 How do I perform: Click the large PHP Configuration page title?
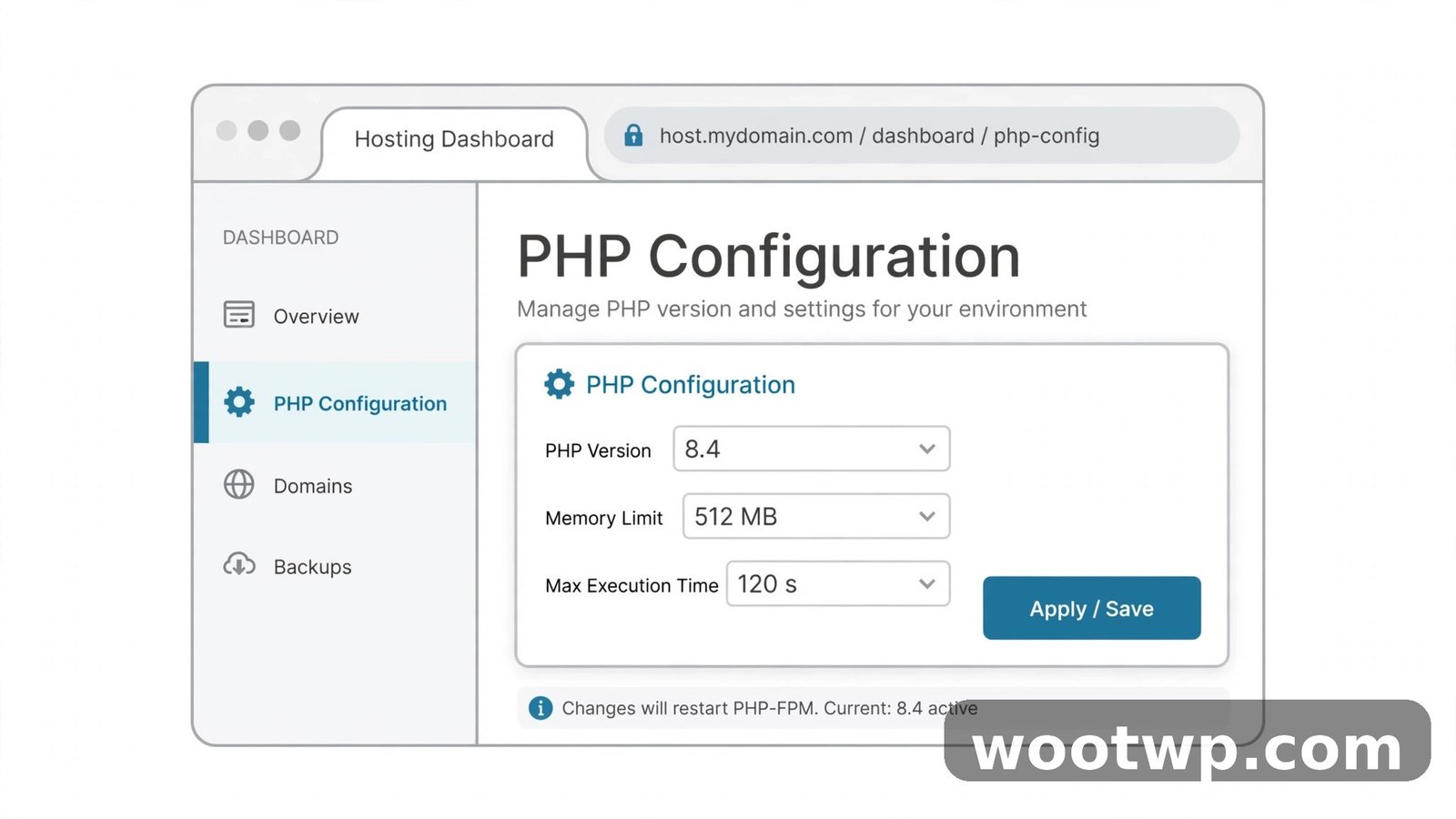[x=769, y=257]
